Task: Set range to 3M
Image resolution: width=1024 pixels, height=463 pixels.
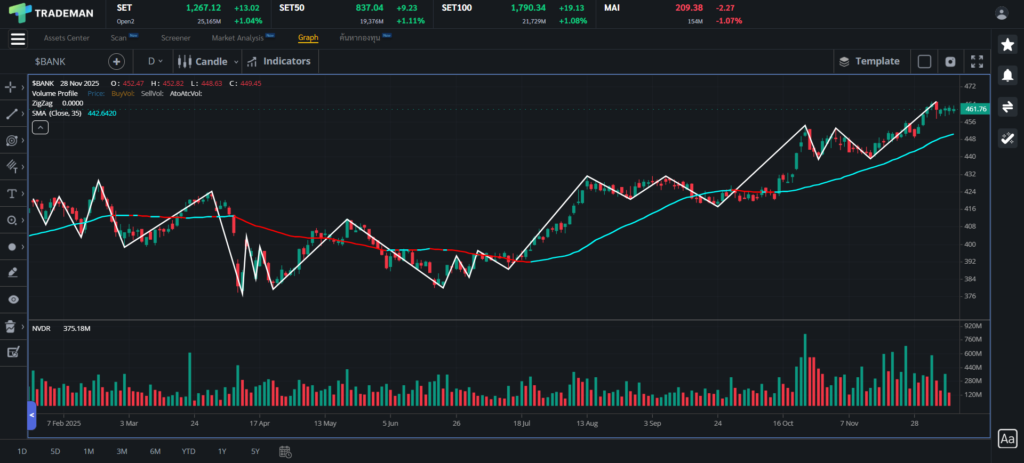Action: (x=122, y=451)
